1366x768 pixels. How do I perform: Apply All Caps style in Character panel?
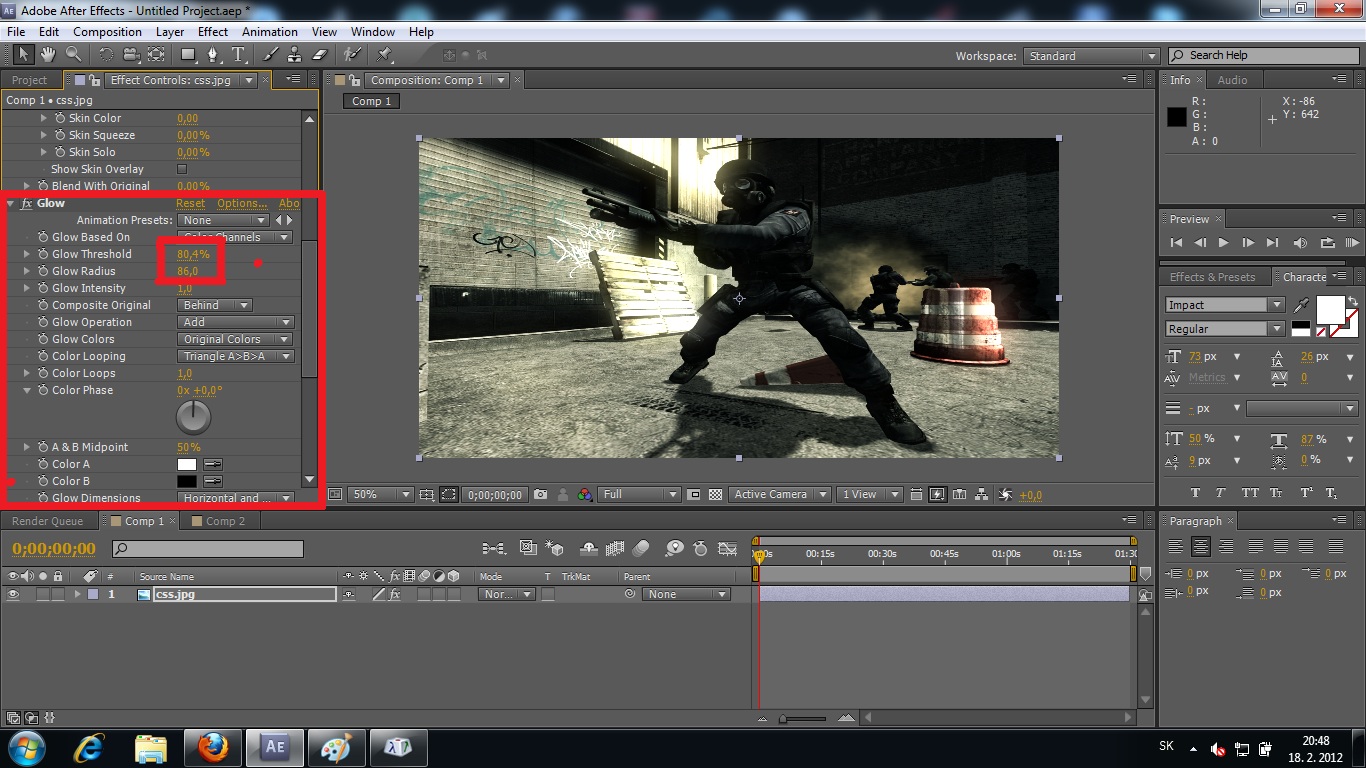(1250, 493)
